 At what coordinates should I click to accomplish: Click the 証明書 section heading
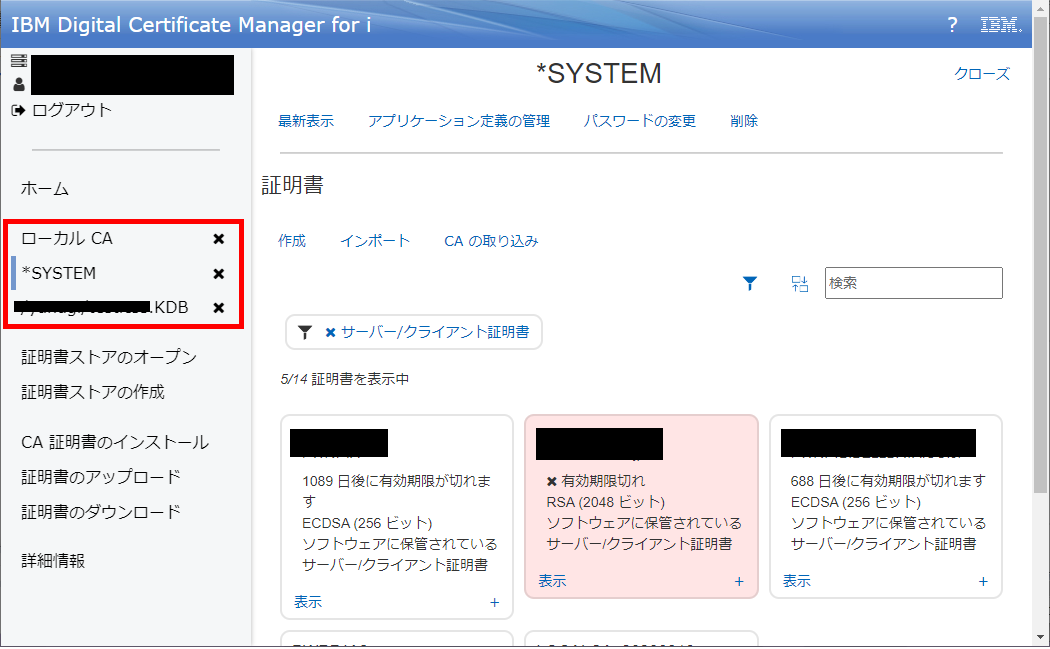pyautogui.click(x=293, y=185)
